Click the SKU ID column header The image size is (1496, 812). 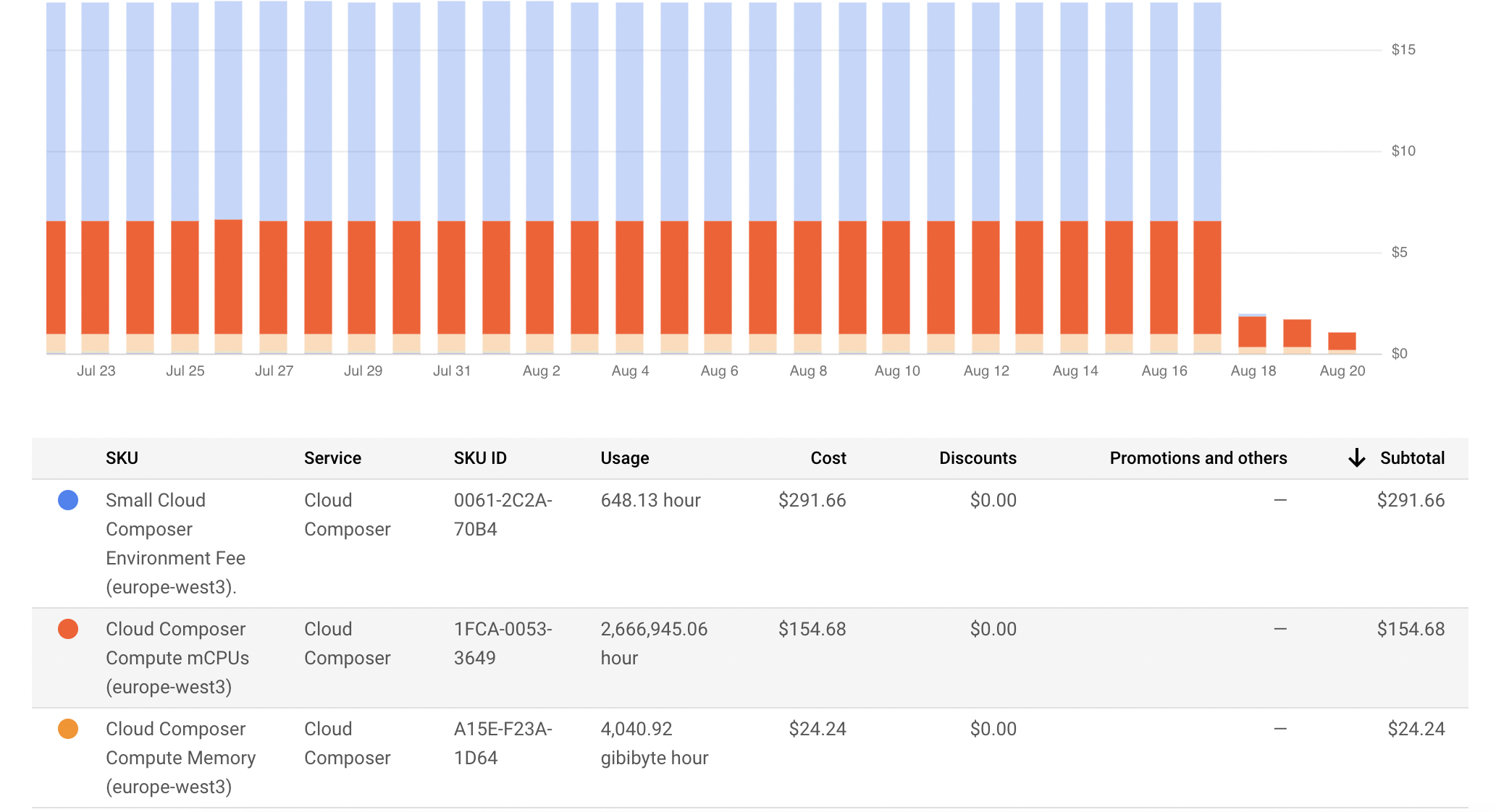point(479,458)
